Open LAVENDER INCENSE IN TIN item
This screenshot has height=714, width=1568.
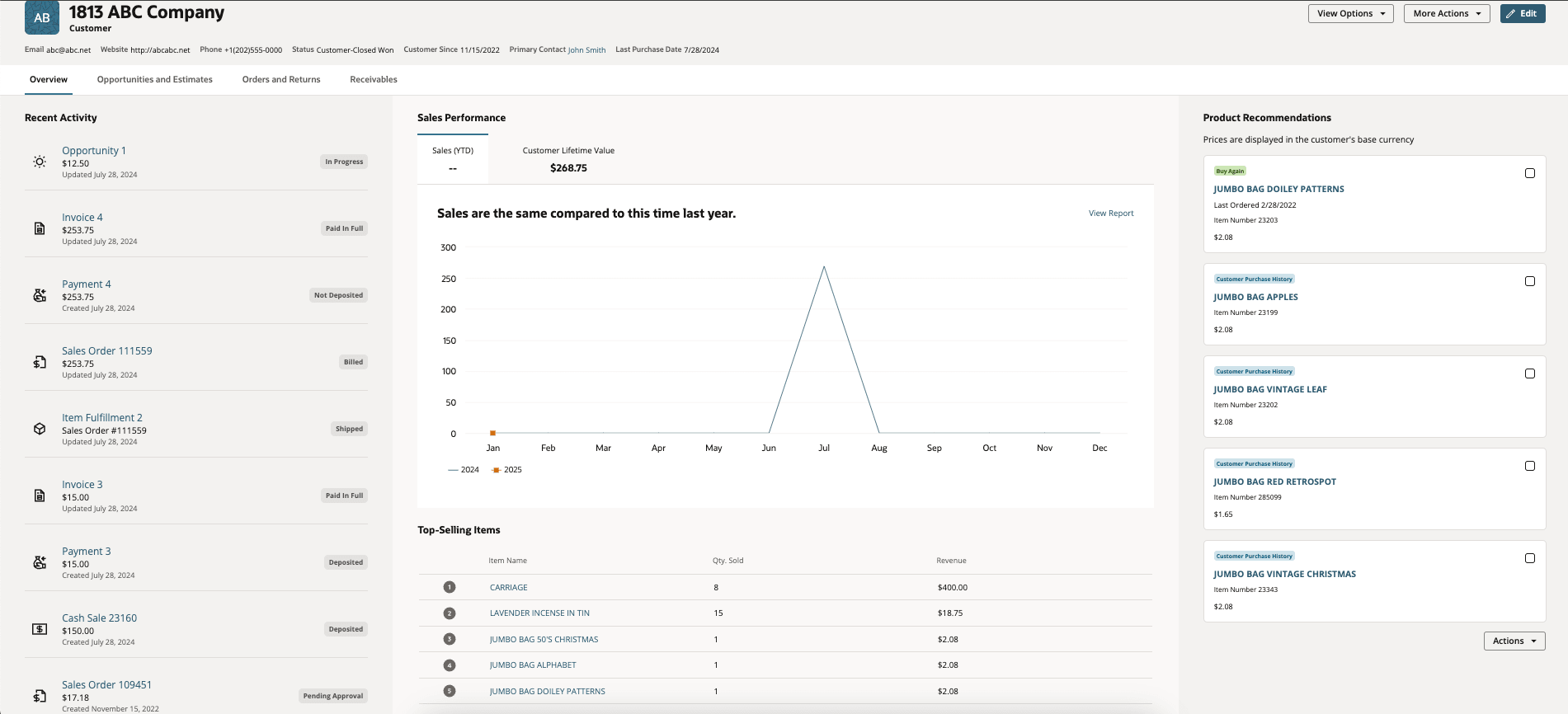[539, 613]
